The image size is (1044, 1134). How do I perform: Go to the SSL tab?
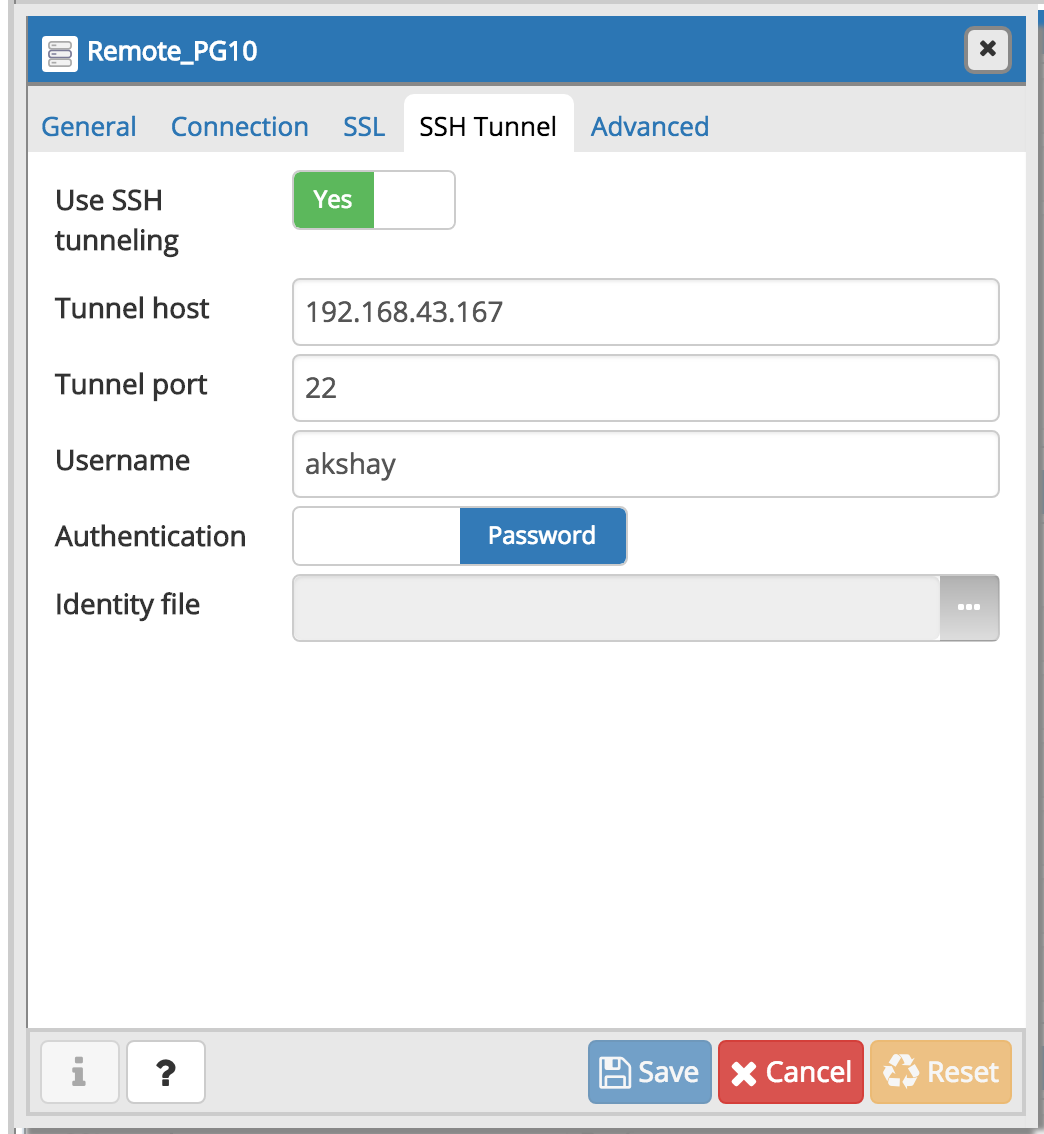point(364,127)
